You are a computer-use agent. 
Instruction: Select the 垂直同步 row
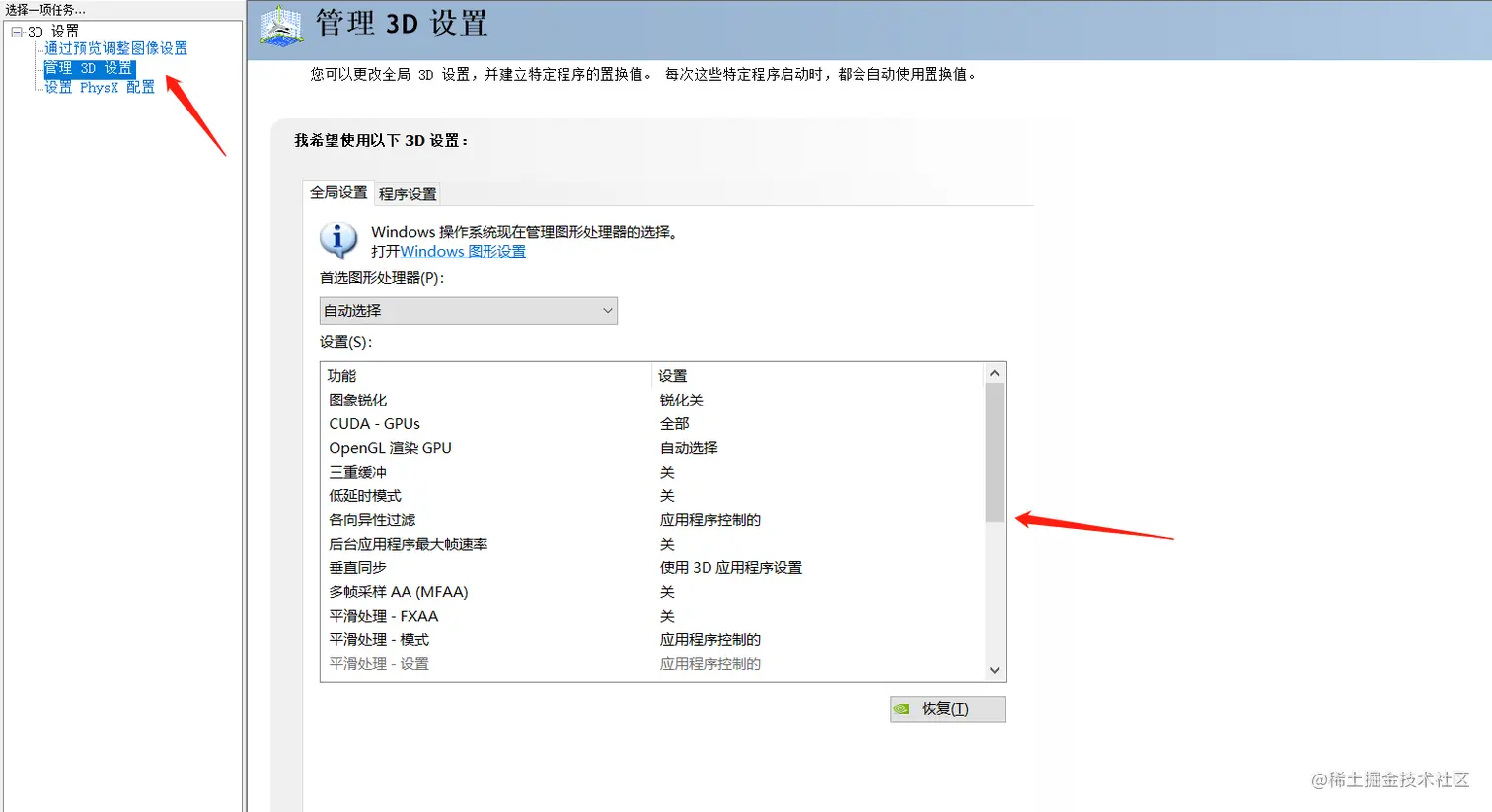pos(652,568)
